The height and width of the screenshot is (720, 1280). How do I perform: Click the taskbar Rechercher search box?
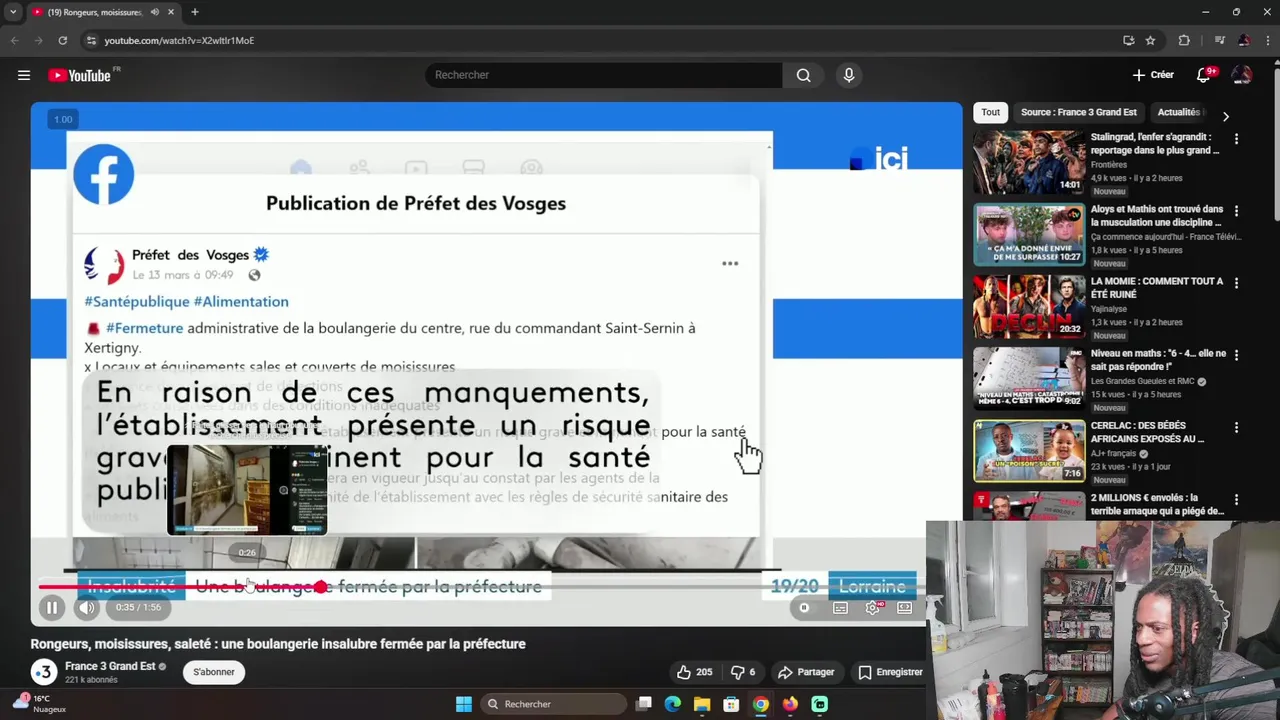553,704
